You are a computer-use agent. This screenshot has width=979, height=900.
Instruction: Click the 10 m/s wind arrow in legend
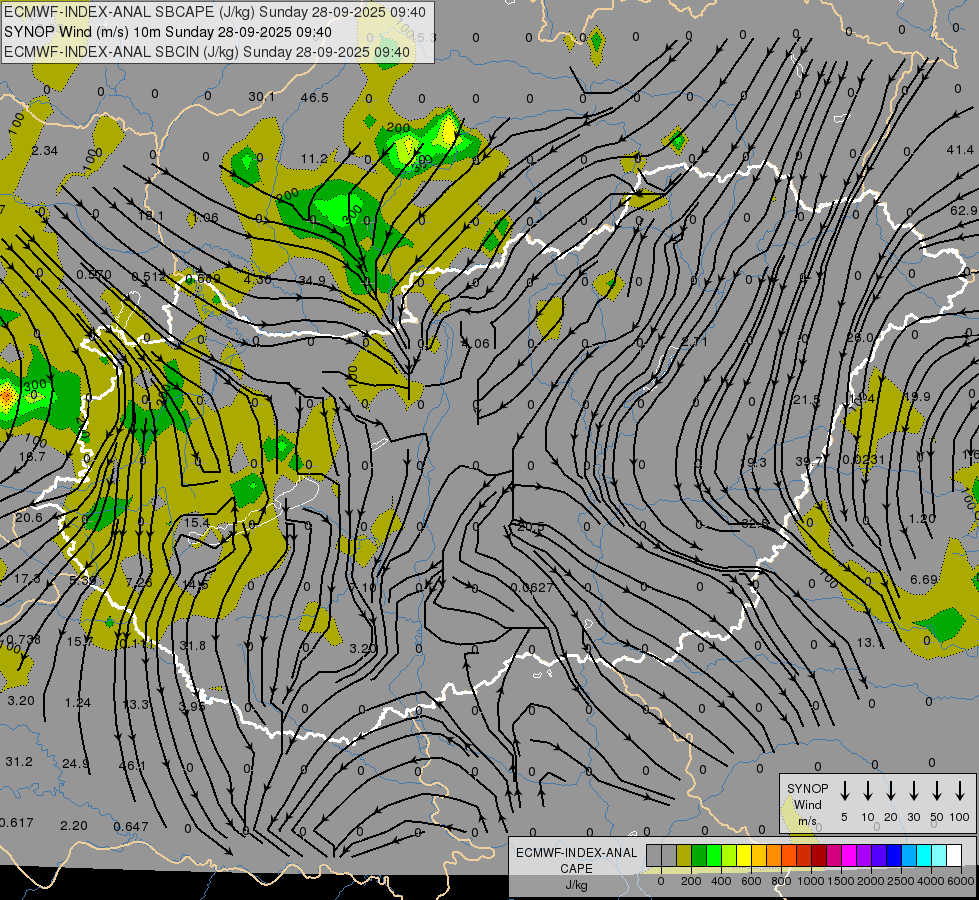pos(867,791)
